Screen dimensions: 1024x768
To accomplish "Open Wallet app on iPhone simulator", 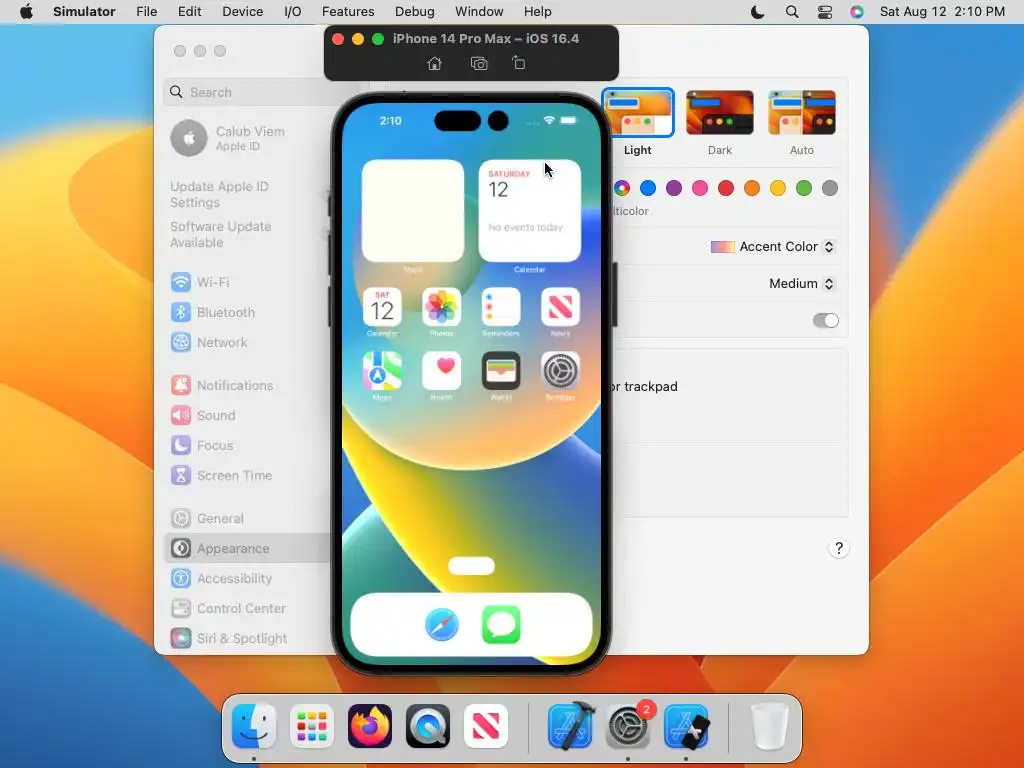I will pyautogui.click(x=501, y=371).
